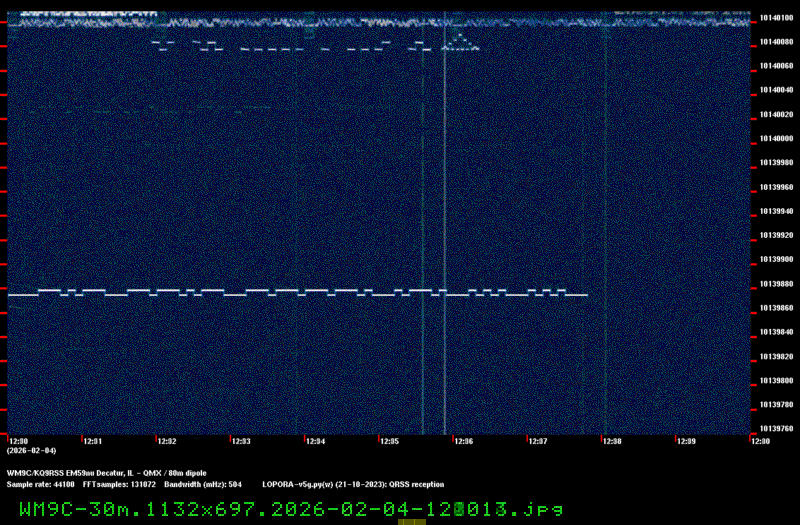Select the 12:05 time tick label

[389, 441]
